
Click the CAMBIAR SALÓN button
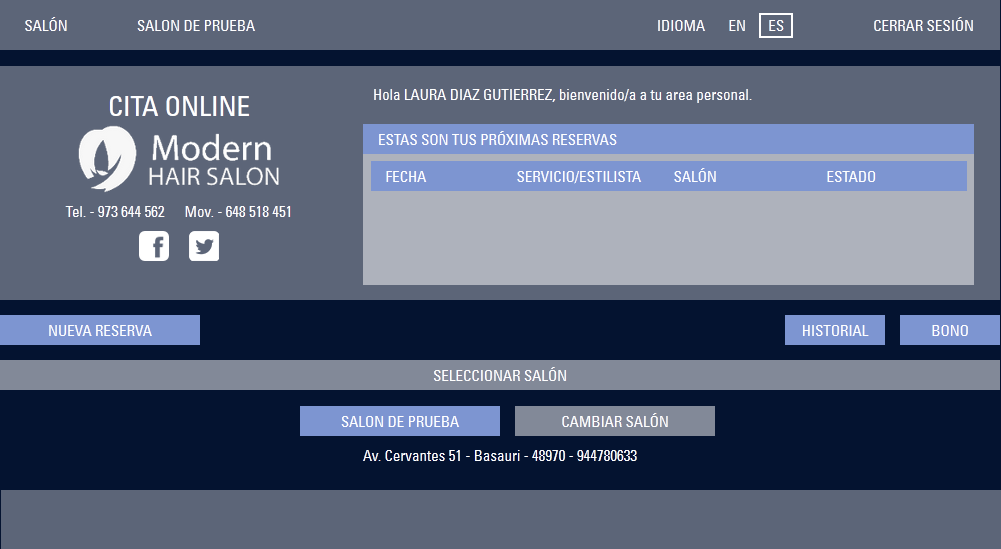615,421
